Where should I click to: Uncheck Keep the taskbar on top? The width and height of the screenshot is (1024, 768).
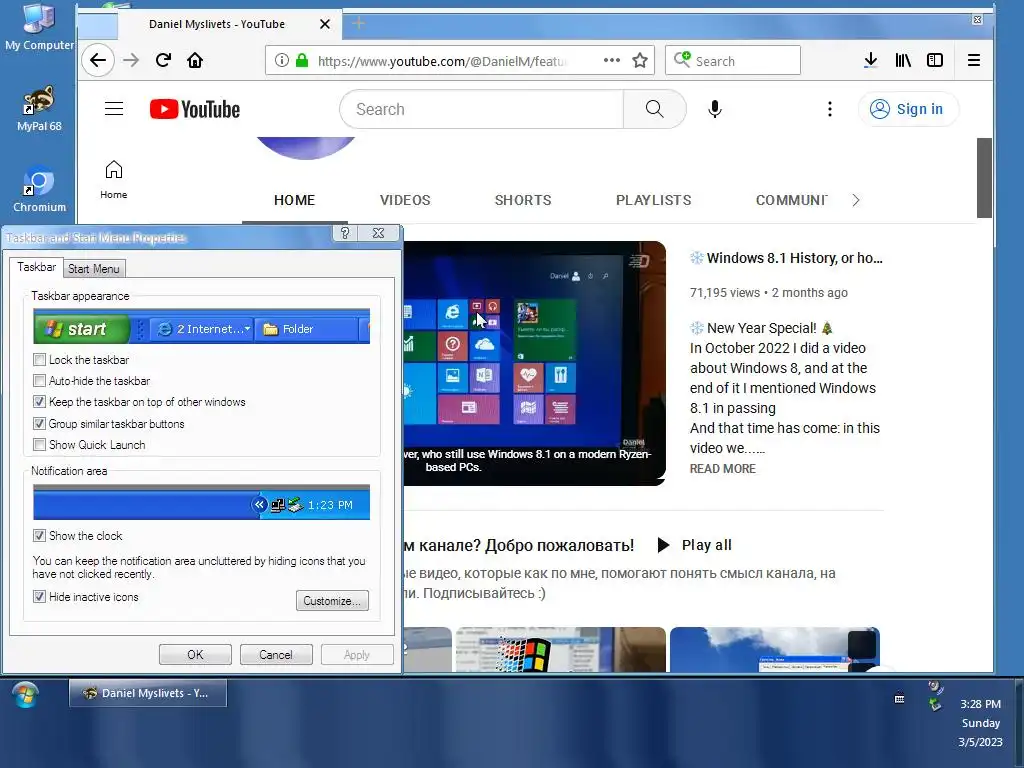click(x=39, y=402)
